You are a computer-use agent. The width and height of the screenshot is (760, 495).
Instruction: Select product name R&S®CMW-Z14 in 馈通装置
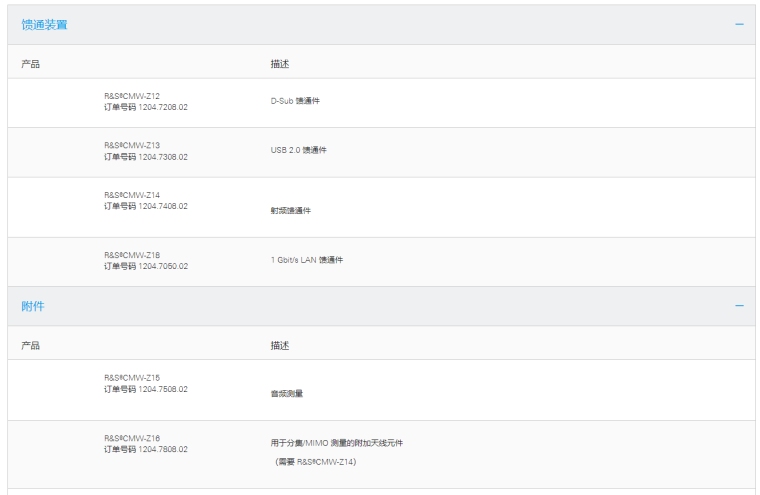click(132, 195)
